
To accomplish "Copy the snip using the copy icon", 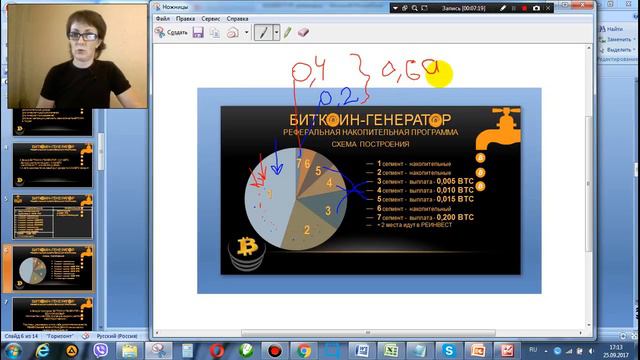I will (x=215, y=32).
